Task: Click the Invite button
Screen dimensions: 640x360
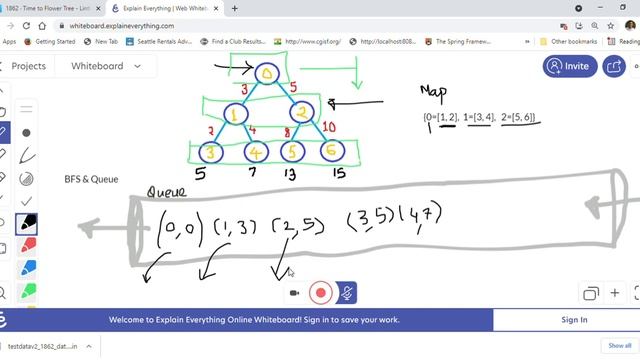Action: (570, 66)
